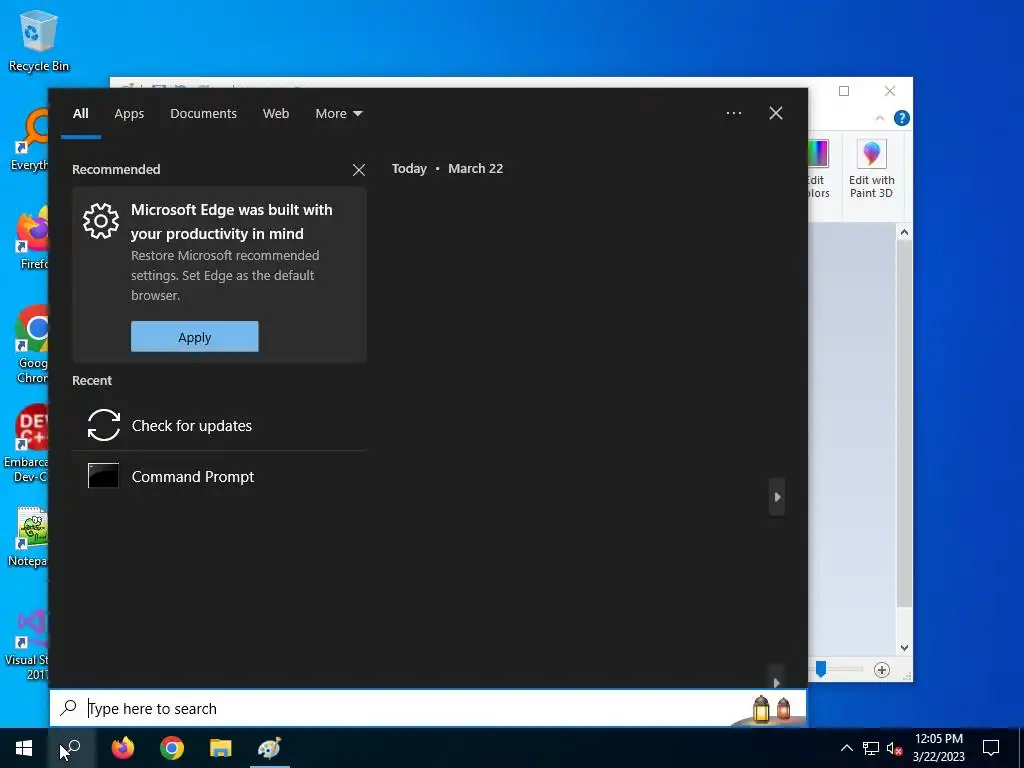This screenshot has height=768, width=1024.
Task: Open the notification center icon
Action: pos(991,748)
